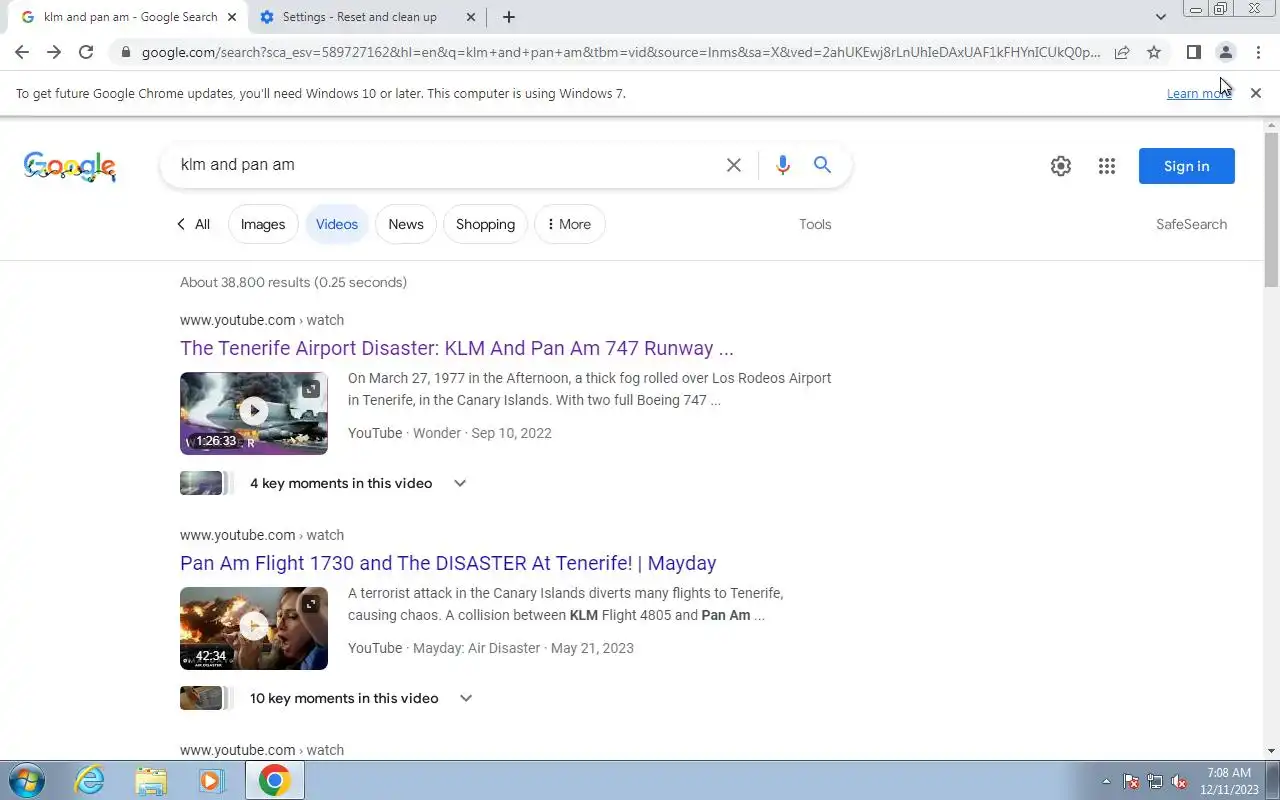
Task: Open tab search dropdown arrow
Action: (x=1160, y=17)
